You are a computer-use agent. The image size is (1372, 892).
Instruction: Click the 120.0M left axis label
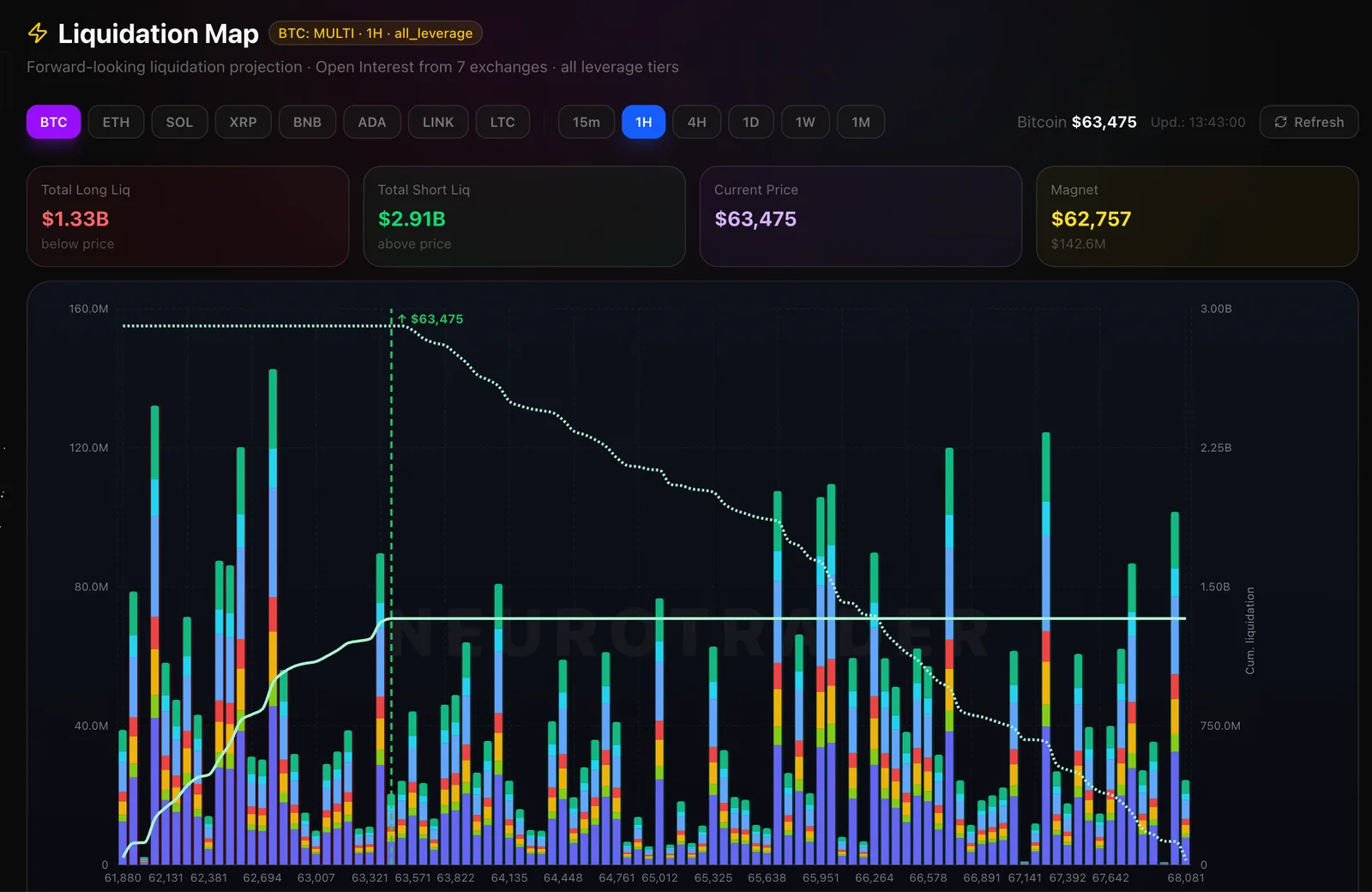tap(88, 448)
